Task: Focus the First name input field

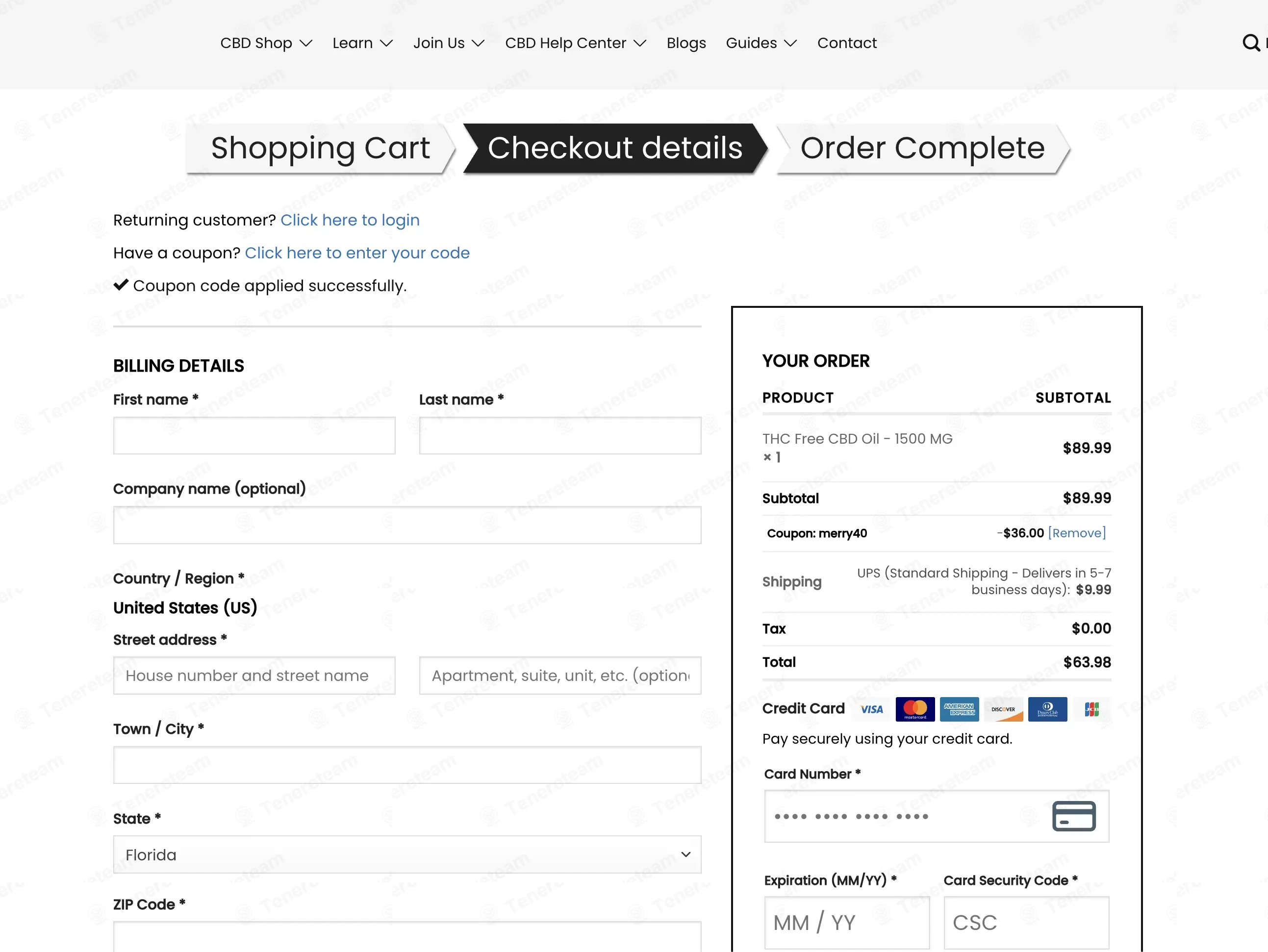Action: pos(254,436)
